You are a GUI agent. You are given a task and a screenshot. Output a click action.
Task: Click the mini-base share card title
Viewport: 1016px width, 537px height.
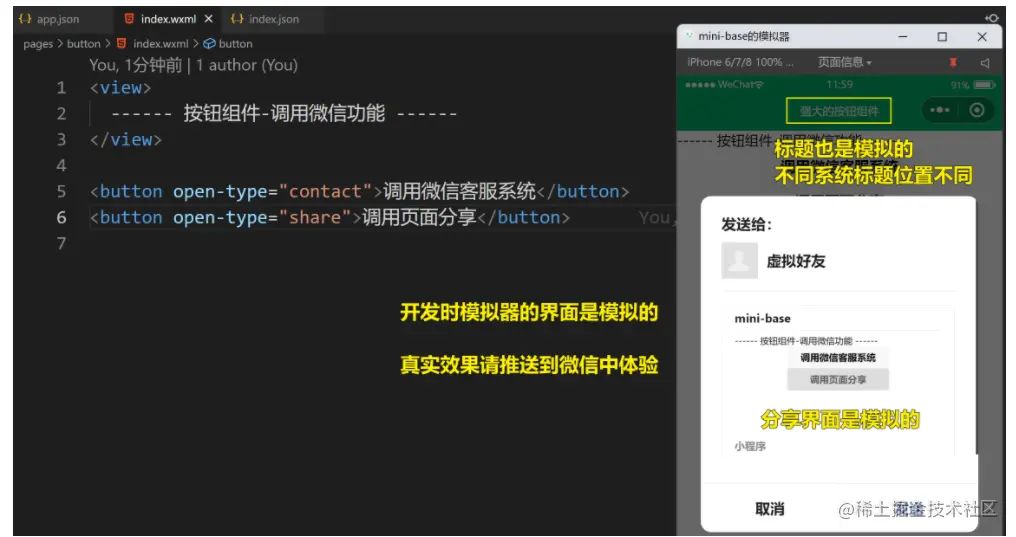(x=763, y=319)
